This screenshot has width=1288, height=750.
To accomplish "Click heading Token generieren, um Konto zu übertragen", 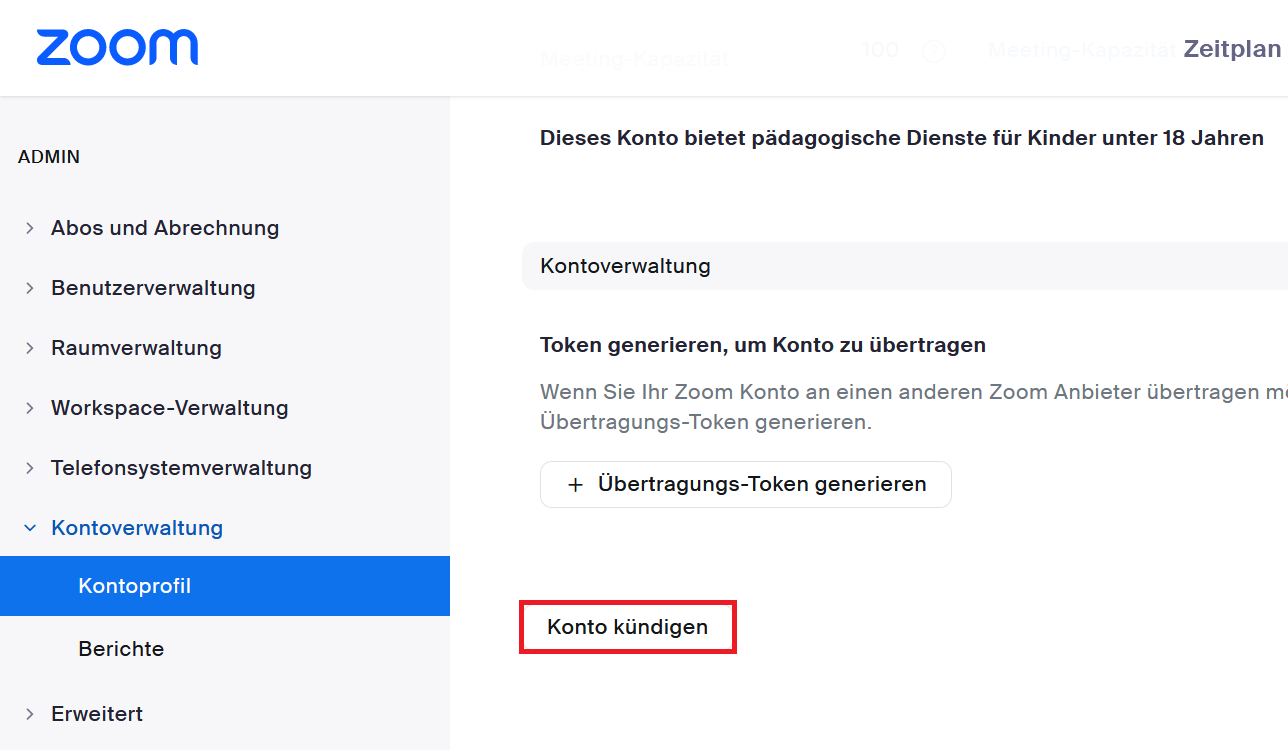I will (763, 345).
